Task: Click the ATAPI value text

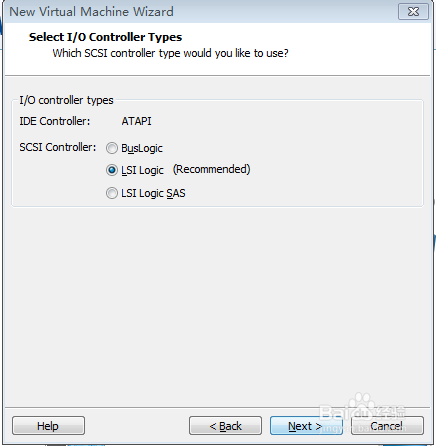Action: pos(136,121)
